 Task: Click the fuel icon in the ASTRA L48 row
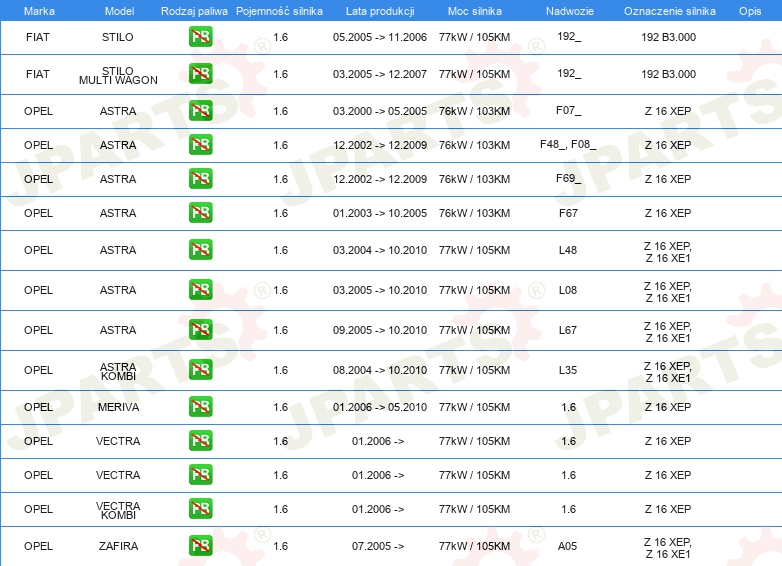point(200,249)
